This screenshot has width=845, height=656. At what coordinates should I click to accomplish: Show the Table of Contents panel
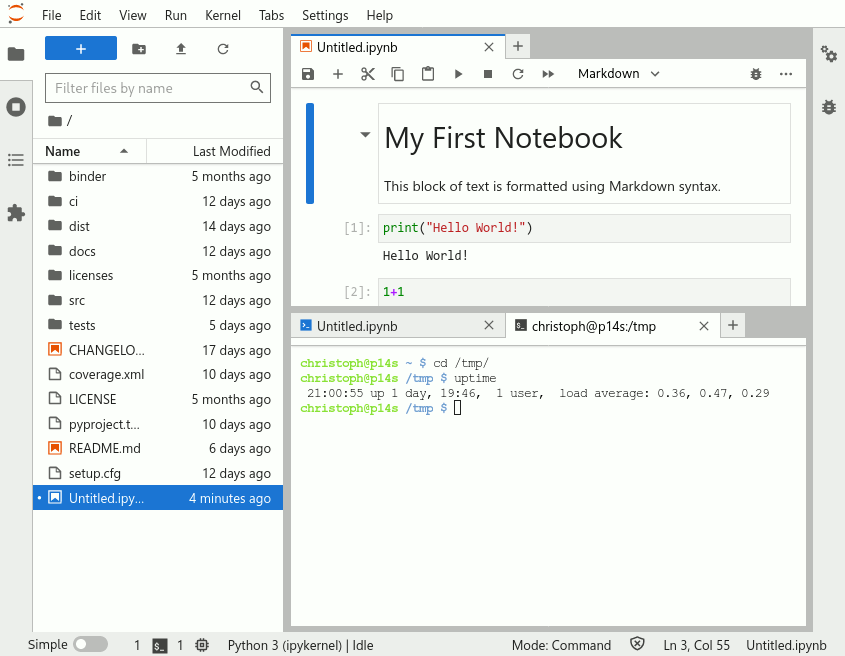(16, 160)
